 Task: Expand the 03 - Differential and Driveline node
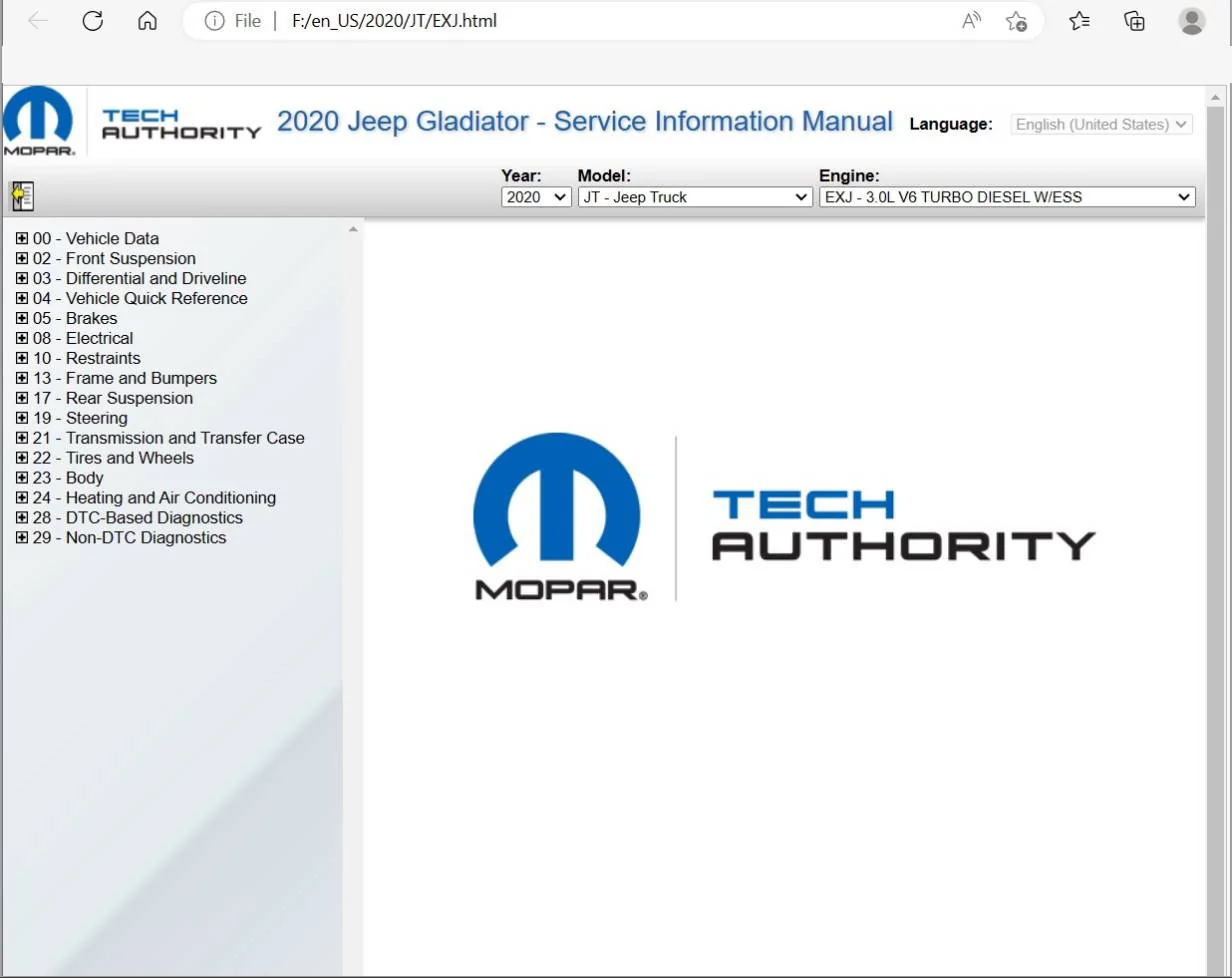(x=22, y=278)
